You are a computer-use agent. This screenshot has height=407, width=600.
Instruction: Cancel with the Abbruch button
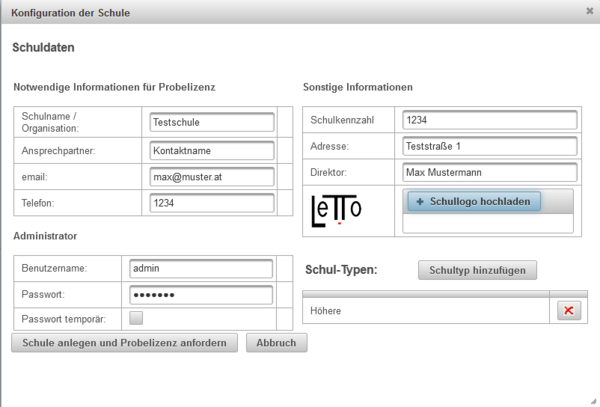coord(277,343)
